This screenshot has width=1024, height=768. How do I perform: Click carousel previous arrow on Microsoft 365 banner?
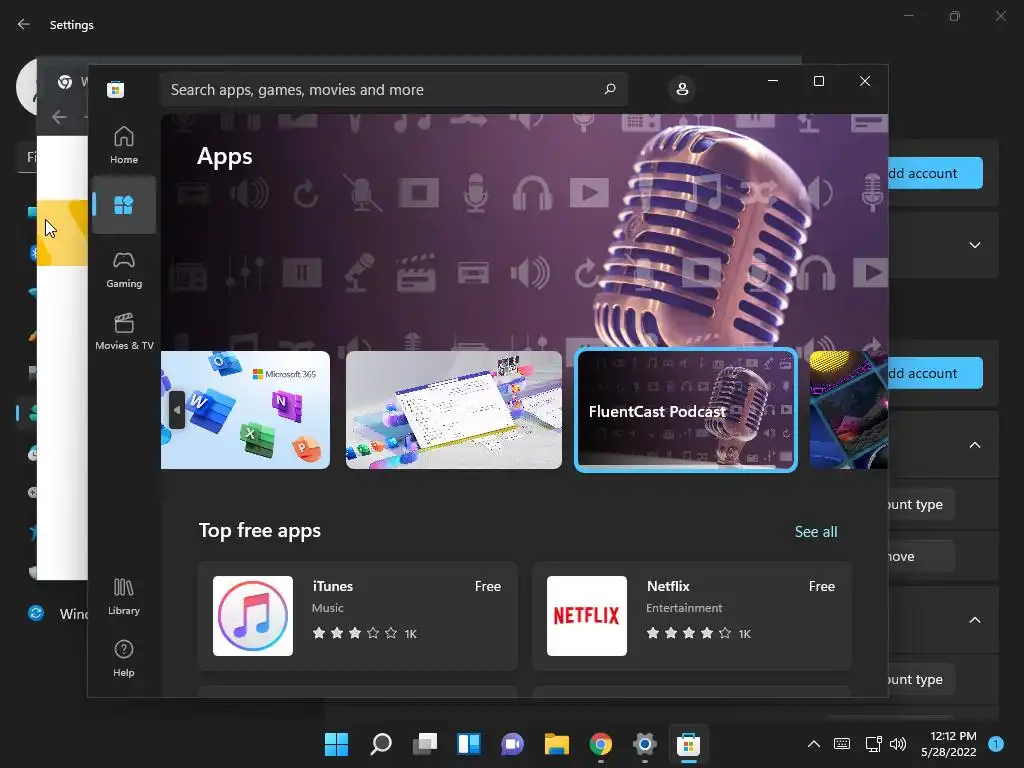click(x=176, y=410)
